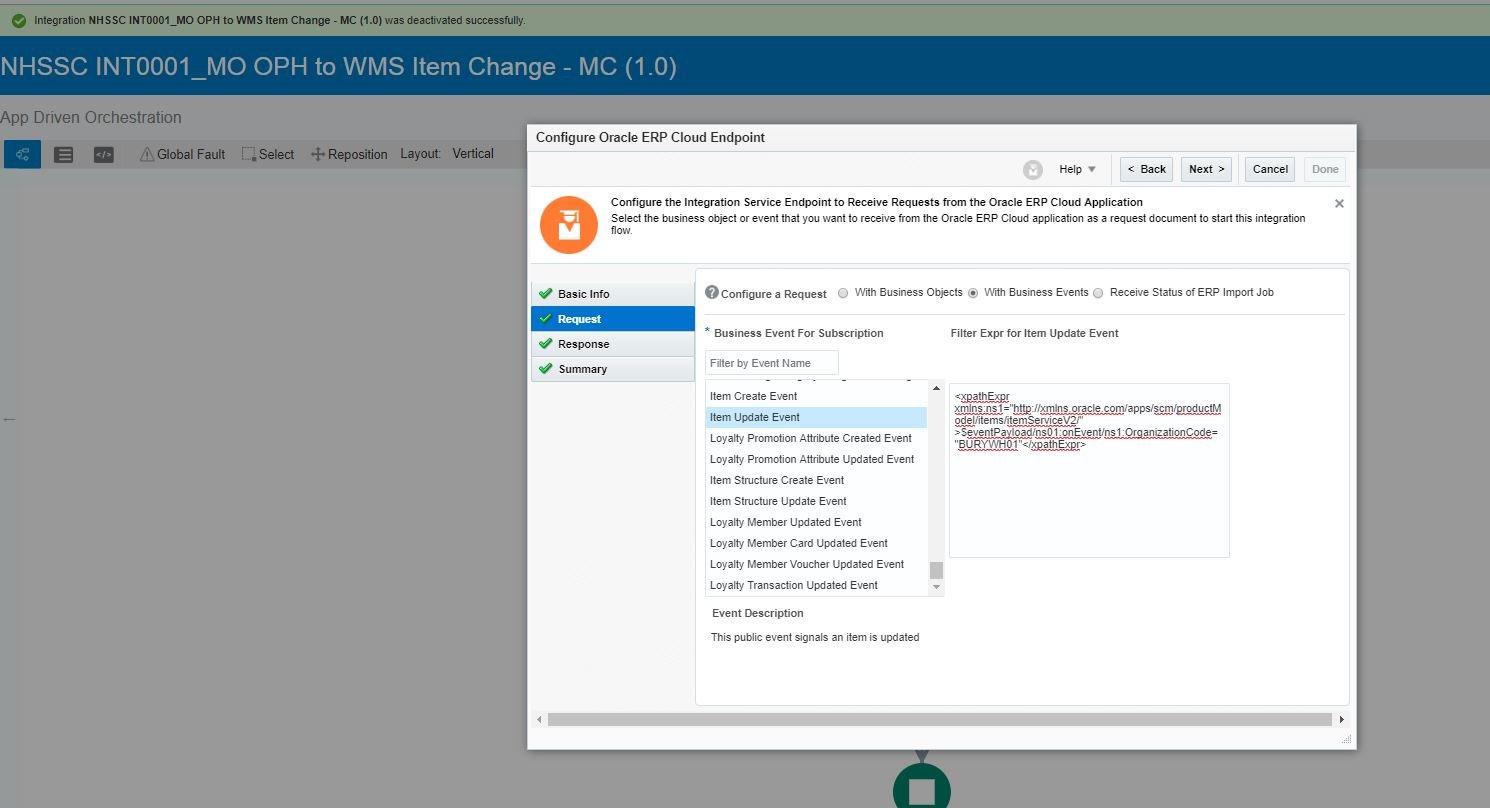
Task: Open the Help dropdown
Action: [x=1075, y=169]
